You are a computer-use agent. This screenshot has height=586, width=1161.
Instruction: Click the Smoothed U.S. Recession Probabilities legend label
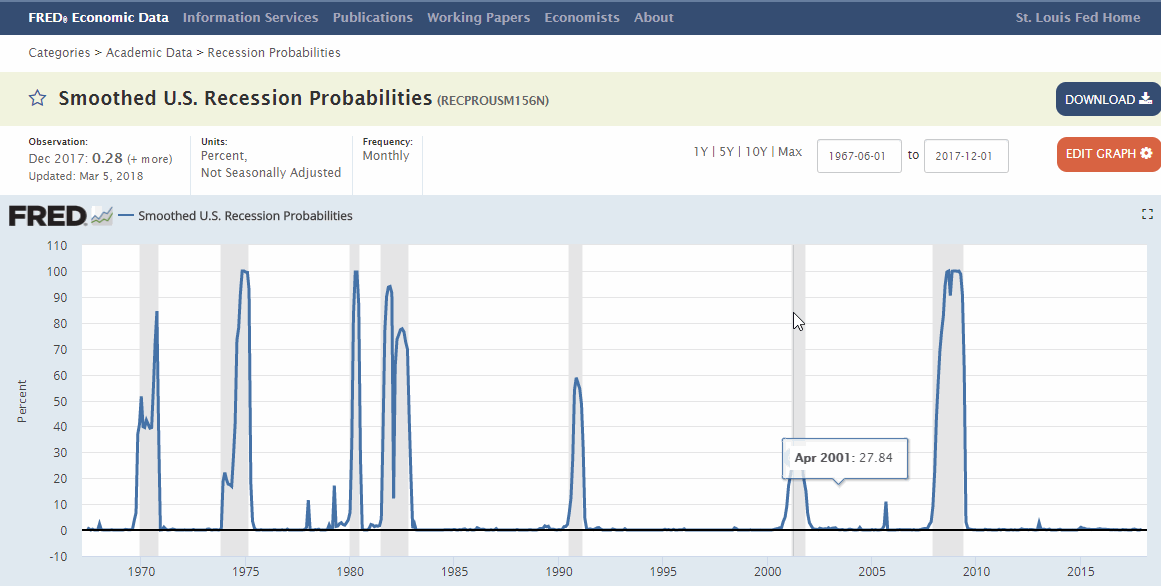[x=245, y=216]
